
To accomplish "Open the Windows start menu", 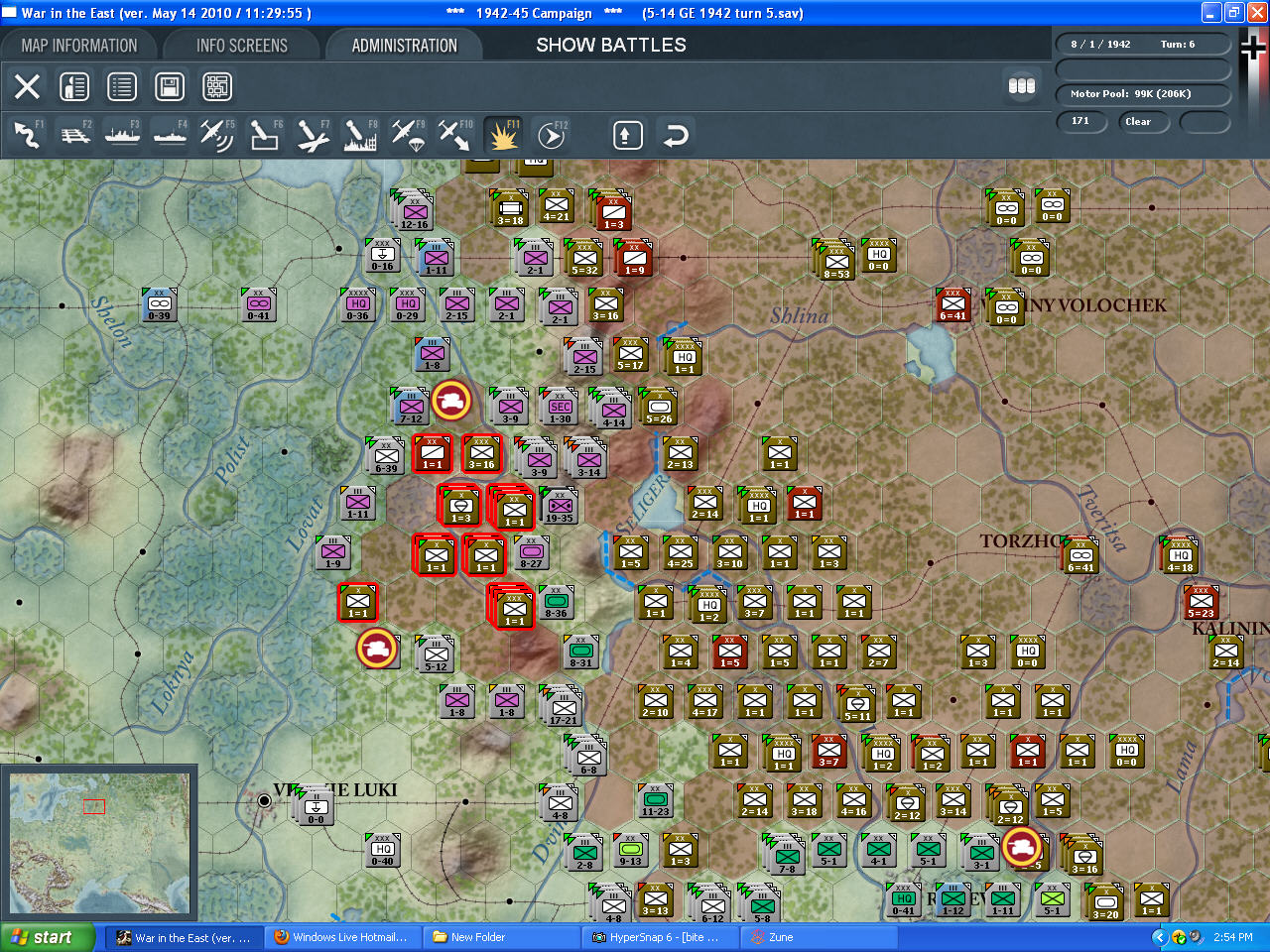I will 48,937.
